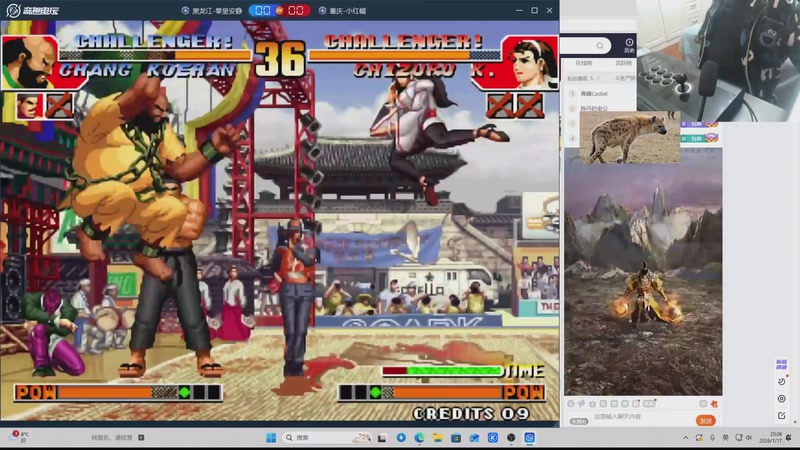The height and width of the screenshot is (450, 800).
Task: Click the volume and network tray icons
Action: 743,438
